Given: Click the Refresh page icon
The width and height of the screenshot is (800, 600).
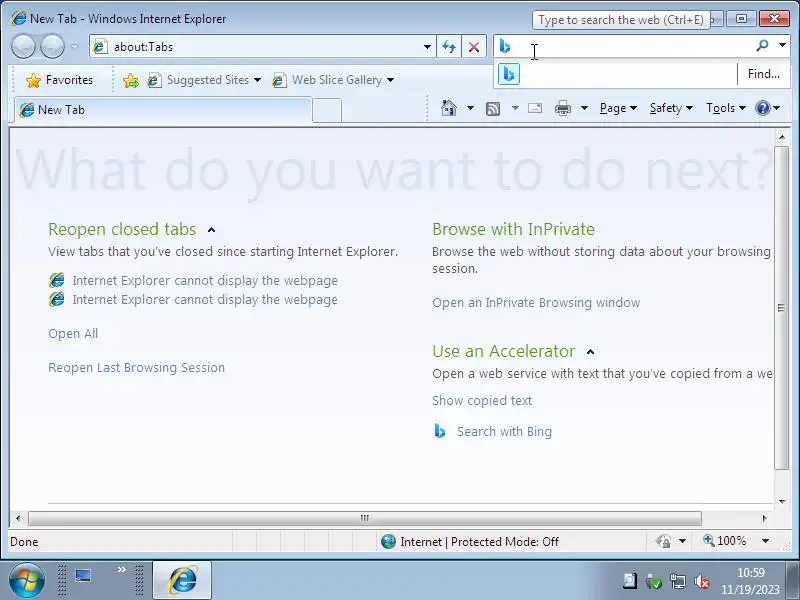Looking at the screenshot, I should pos(449,47).
